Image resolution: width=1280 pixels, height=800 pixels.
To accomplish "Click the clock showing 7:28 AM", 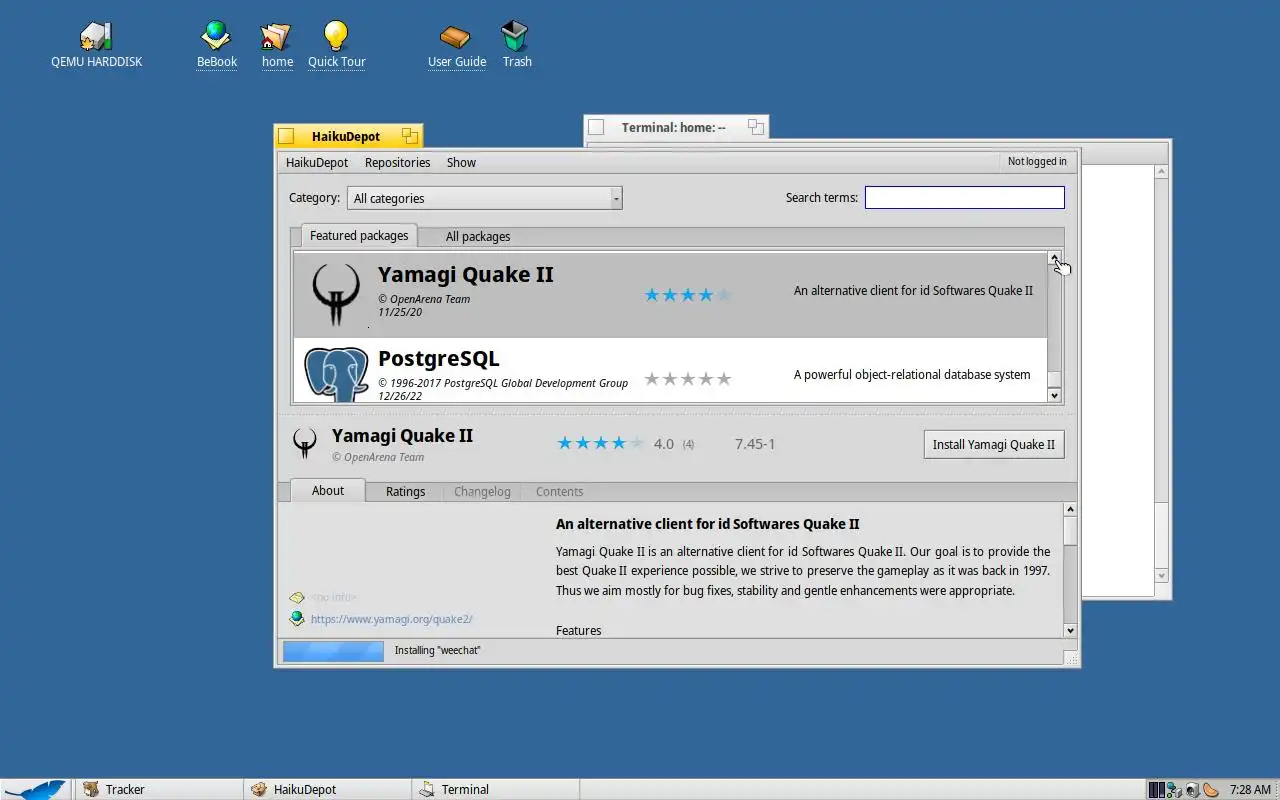I will coord(1250,789).
